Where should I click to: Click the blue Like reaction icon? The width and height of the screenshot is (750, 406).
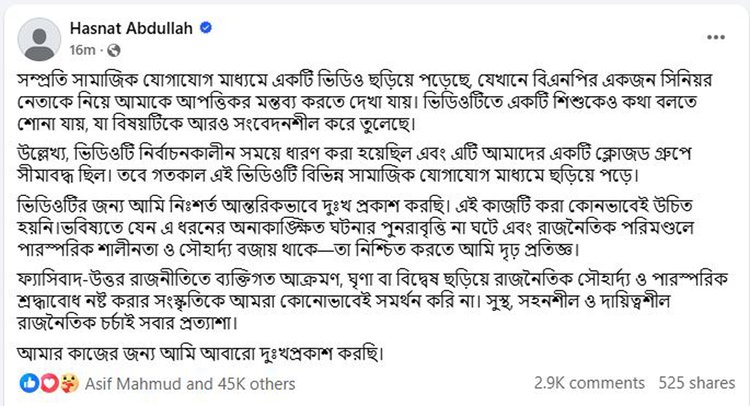[26, 382]
